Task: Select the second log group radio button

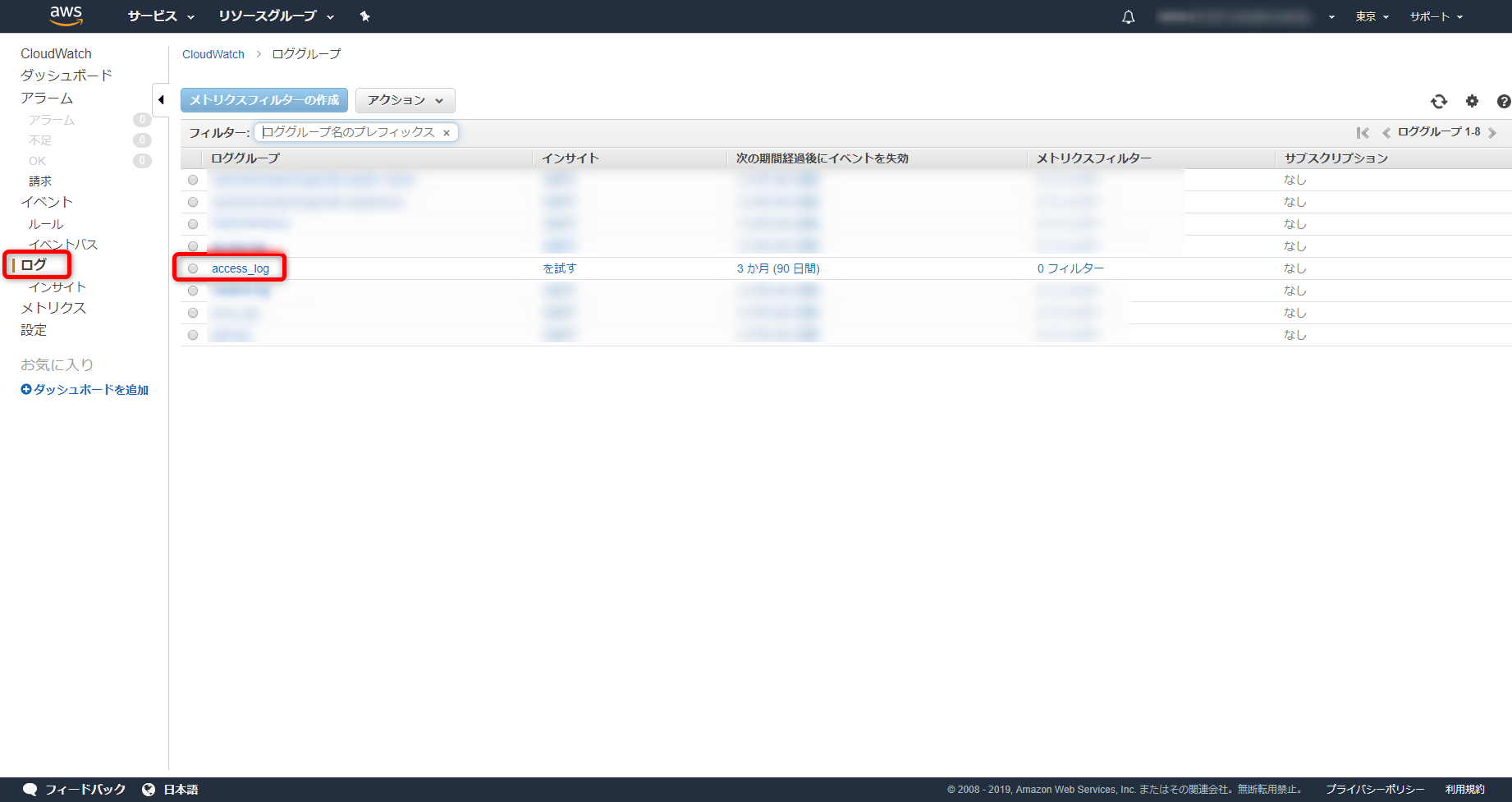Action: point(193,202)
